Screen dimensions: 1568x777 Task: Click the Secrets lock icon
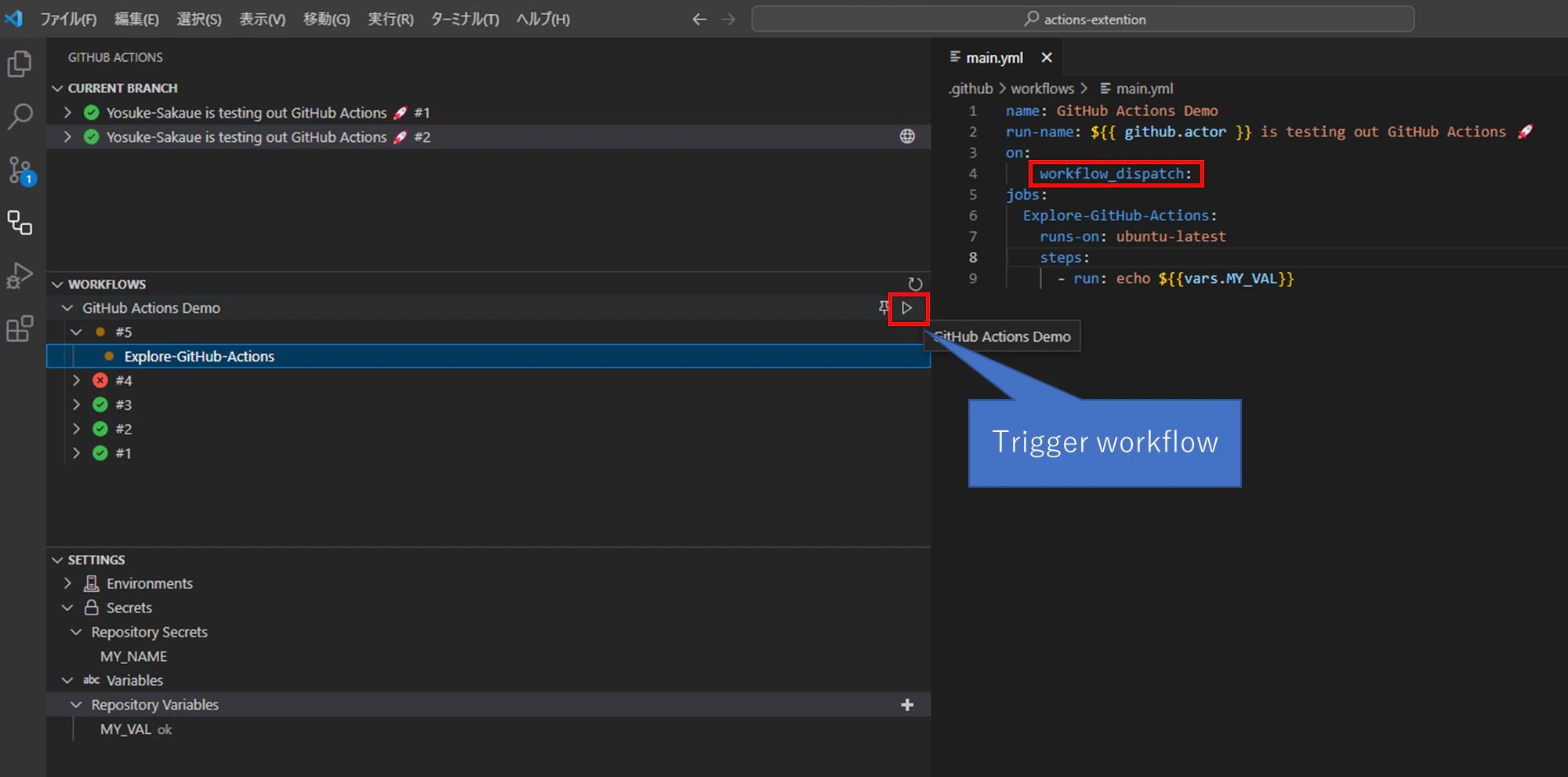pyautogui.click(x=92, y=608)
